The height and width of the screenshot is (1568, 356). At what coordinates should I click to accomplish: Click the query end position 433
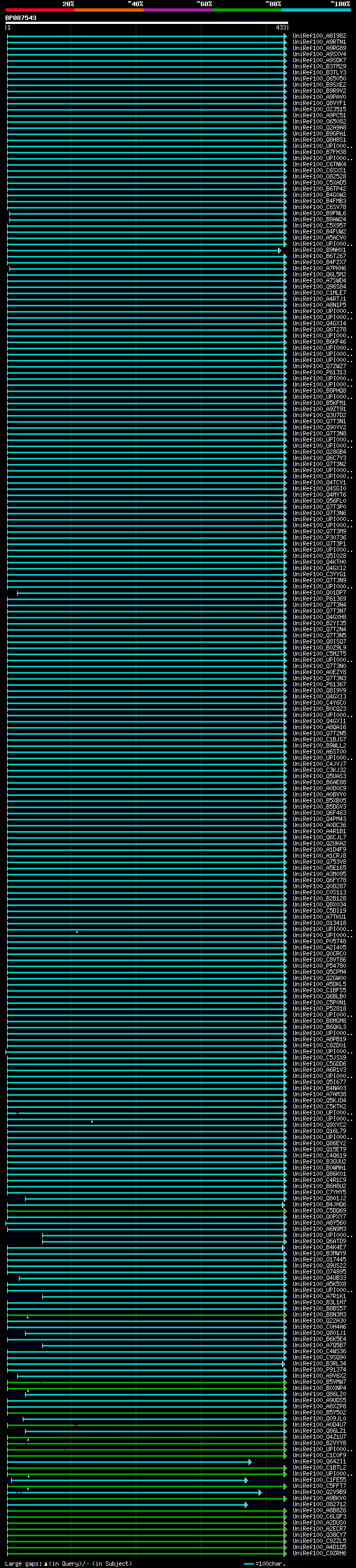280,27
